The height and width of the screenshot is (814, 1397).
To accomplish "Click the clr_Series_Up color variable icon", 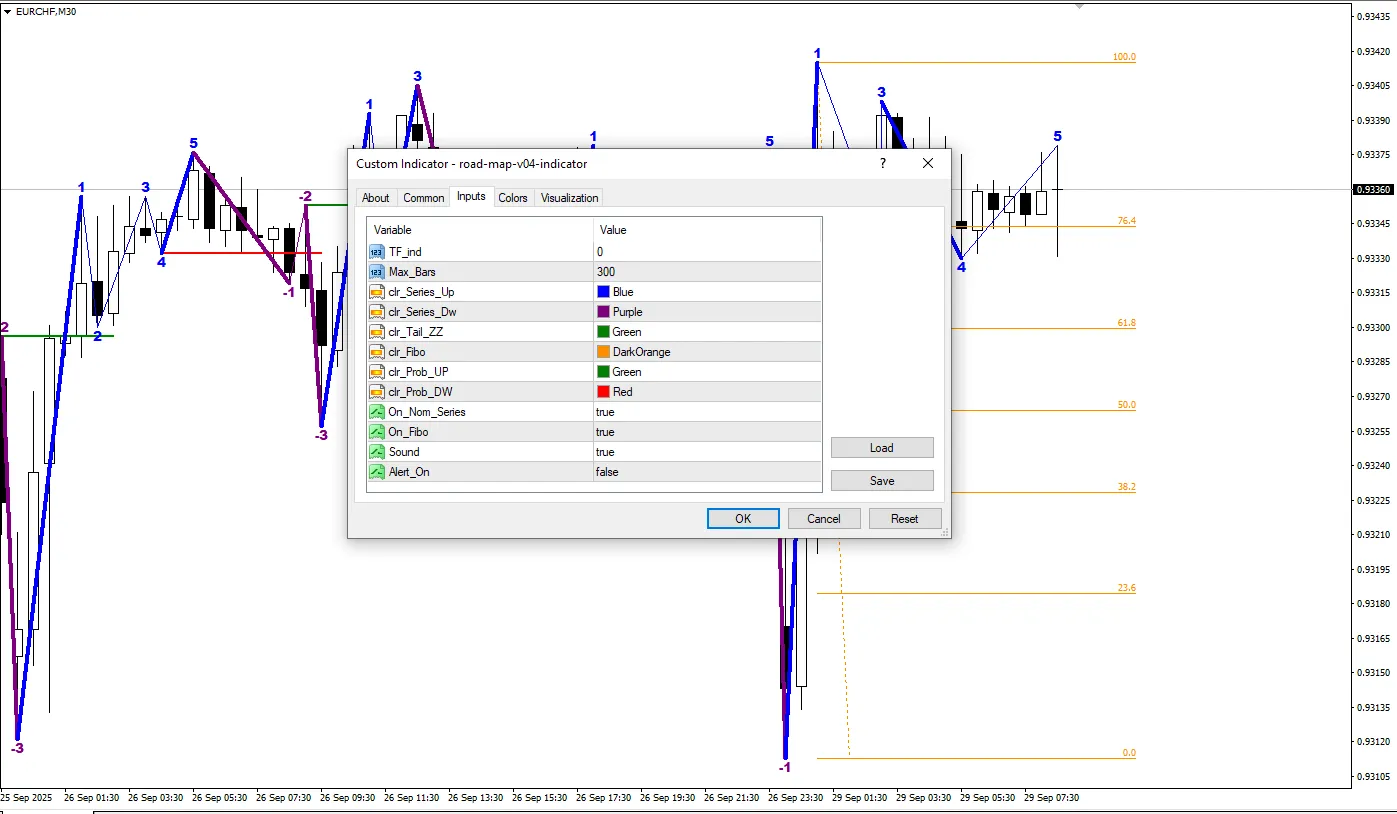I will coord(377,292).
